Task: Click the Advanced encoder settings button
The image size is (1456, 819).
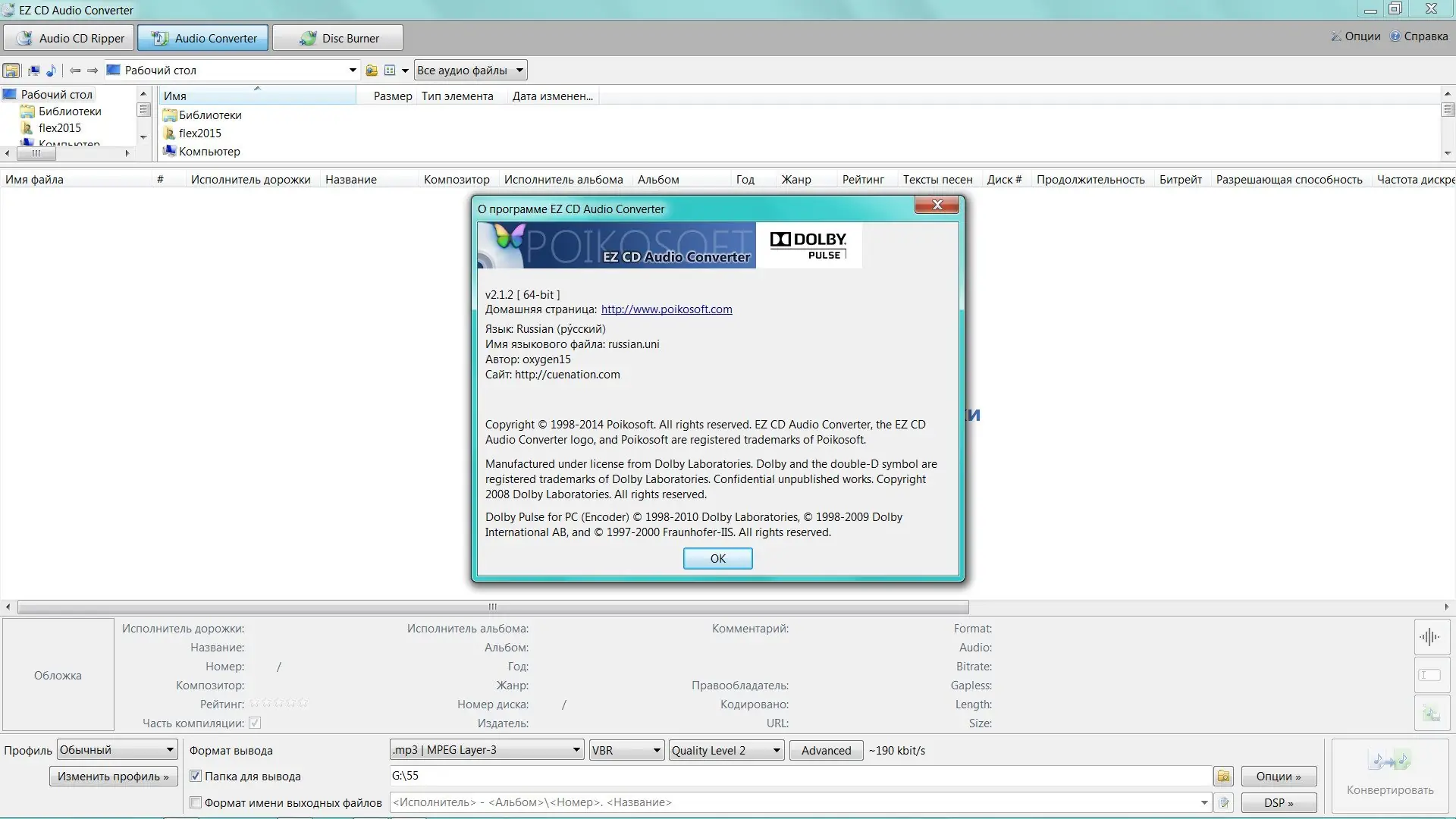Action: [x=826, y=750]
